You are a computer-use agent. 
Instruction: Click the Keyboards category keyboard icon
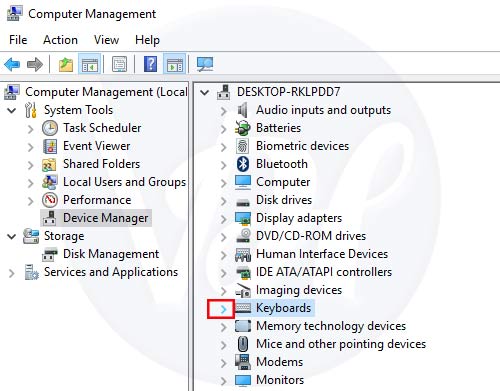(243, 308)
